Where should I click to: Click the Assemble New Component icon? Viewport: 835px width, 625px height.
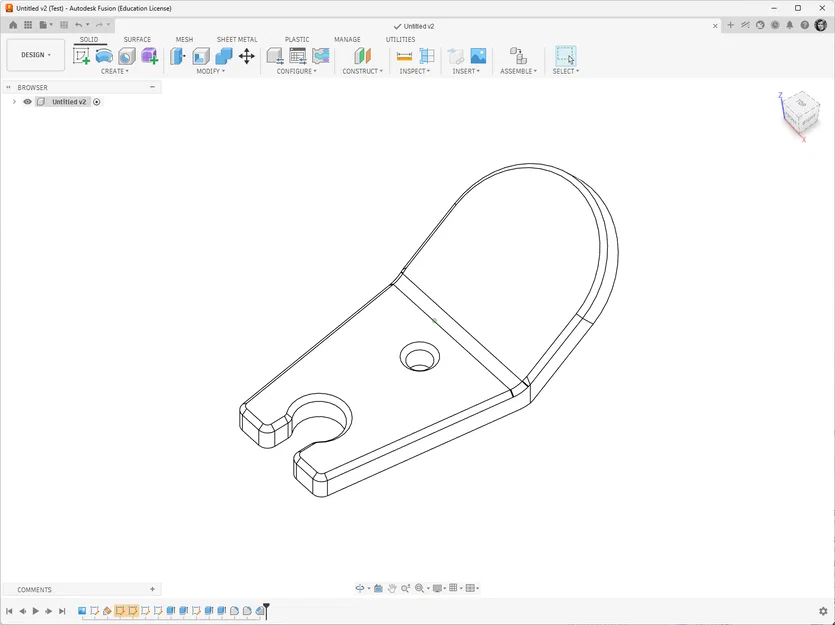pos(518,56)
